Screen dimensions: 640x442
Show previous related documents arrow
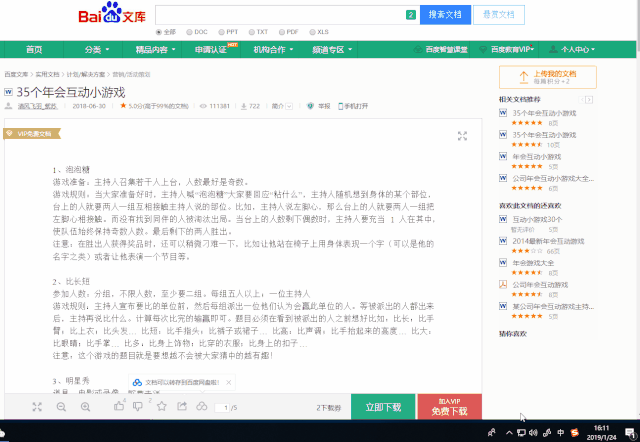[x=582, y=100]
